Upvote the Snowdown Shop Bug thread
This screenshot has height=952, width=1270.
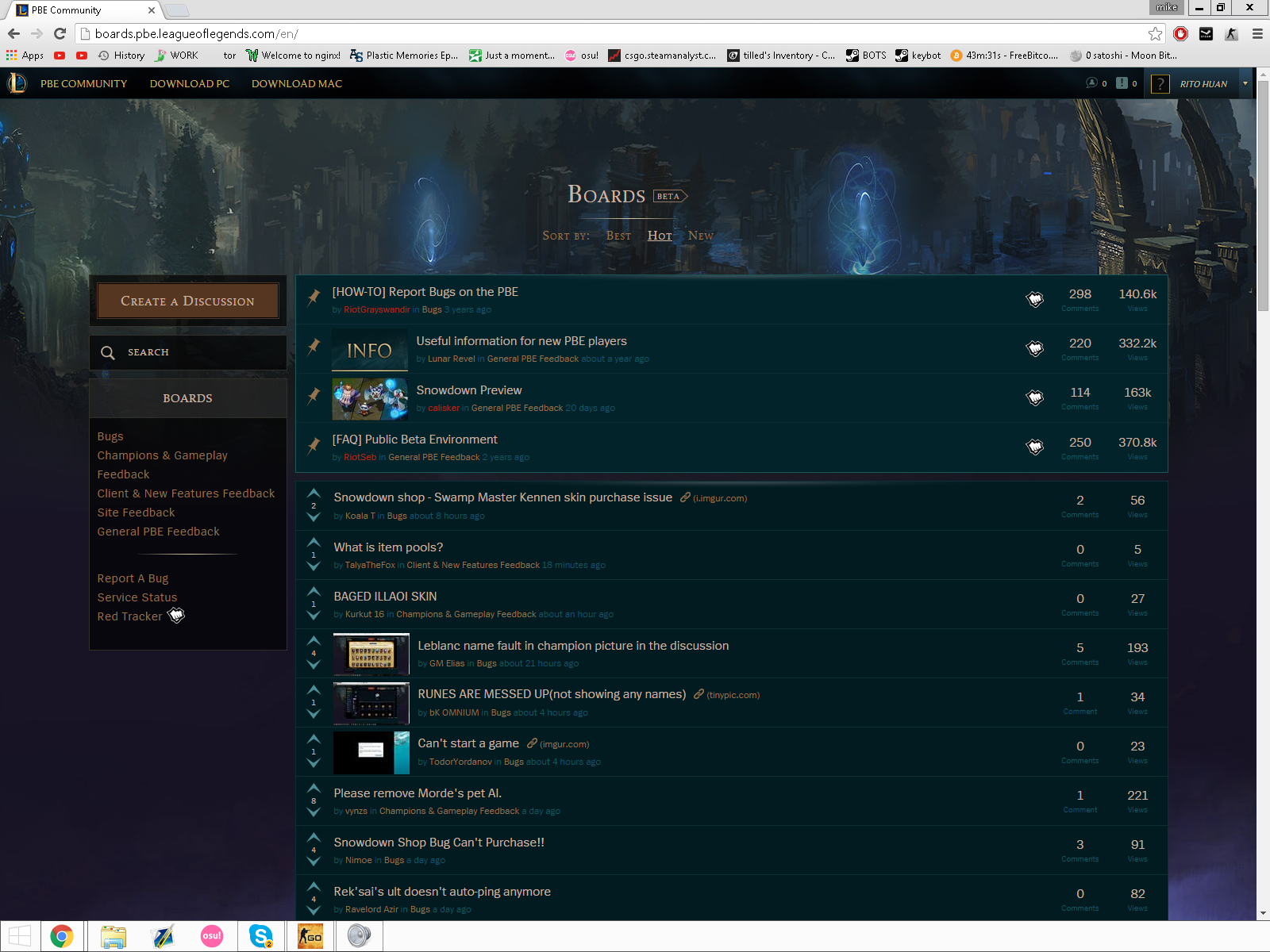click(314, 838)
